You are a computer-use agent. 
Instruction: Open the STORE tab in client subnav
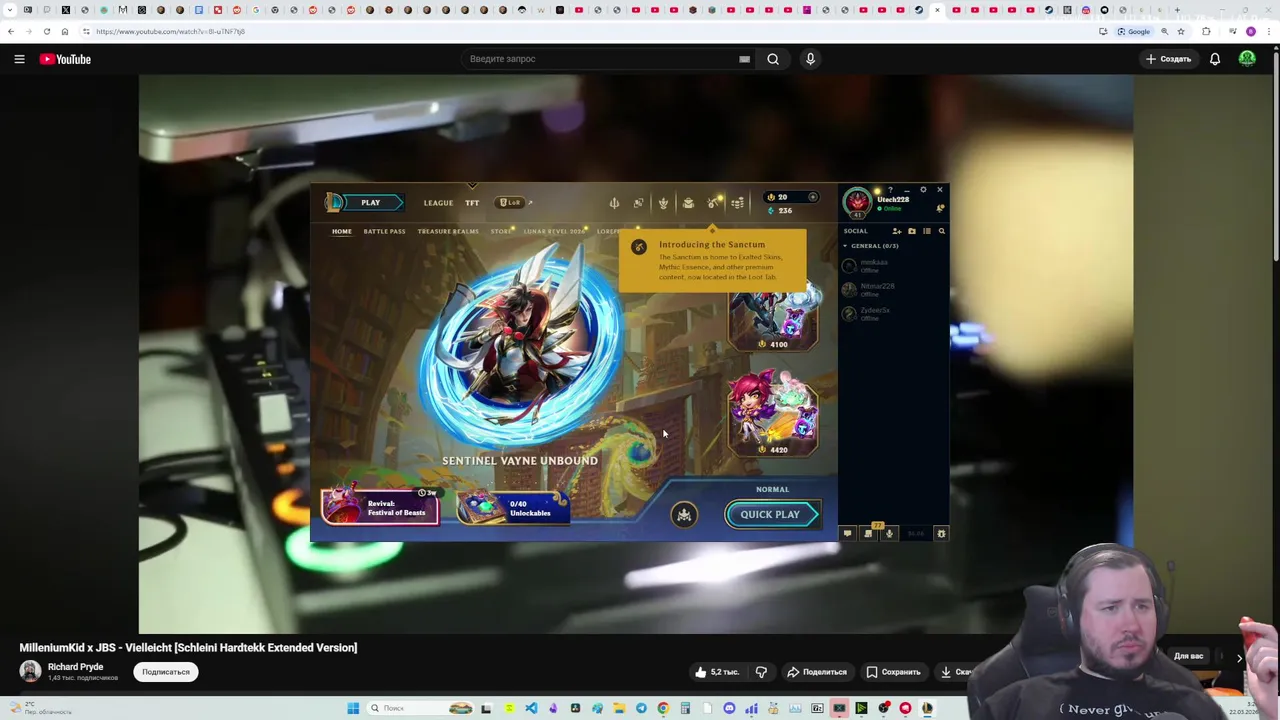[x=501, y=231]
